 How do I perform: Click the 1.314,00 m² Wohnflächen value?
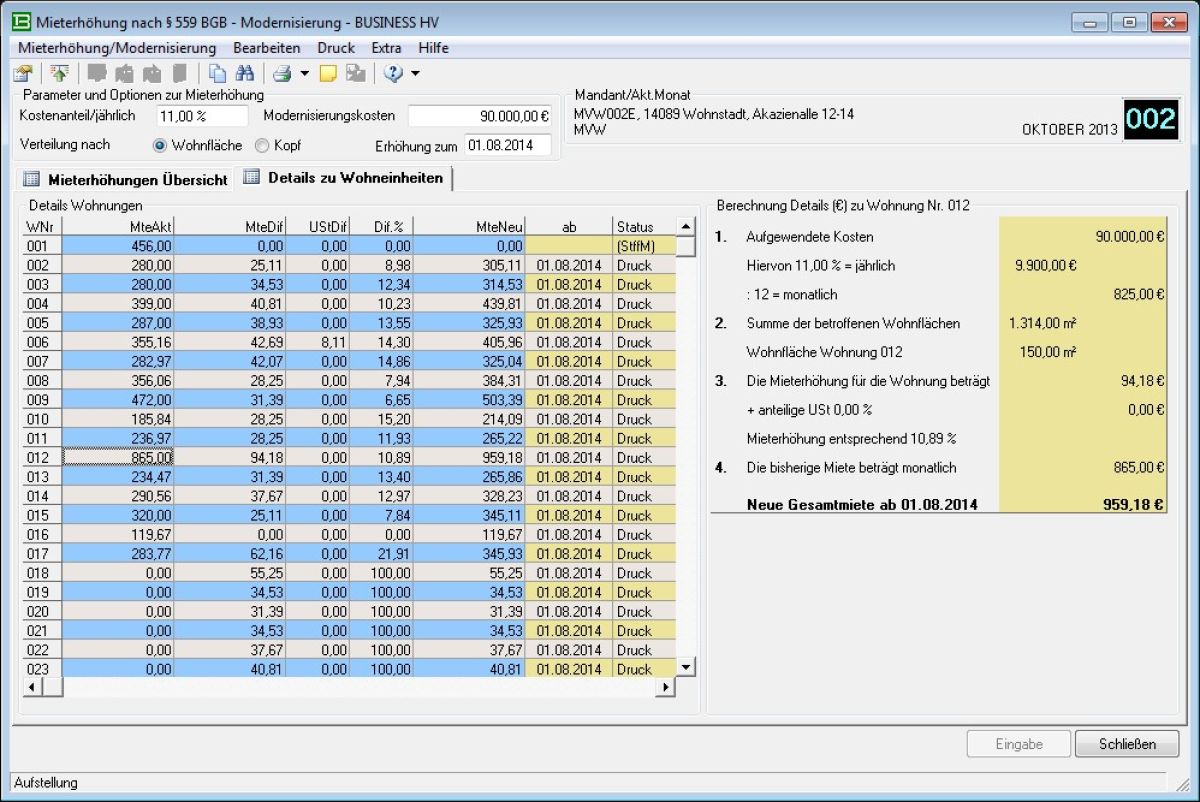tap(1043, 323)
